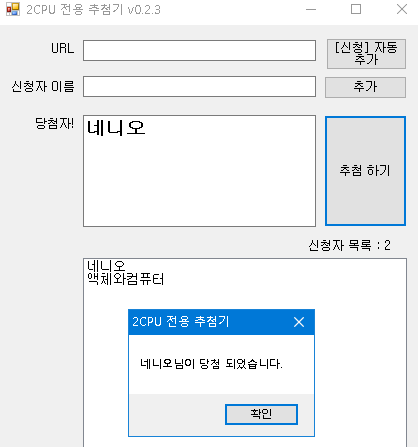Select 네니오 in the applicant list

pos(106,266)
